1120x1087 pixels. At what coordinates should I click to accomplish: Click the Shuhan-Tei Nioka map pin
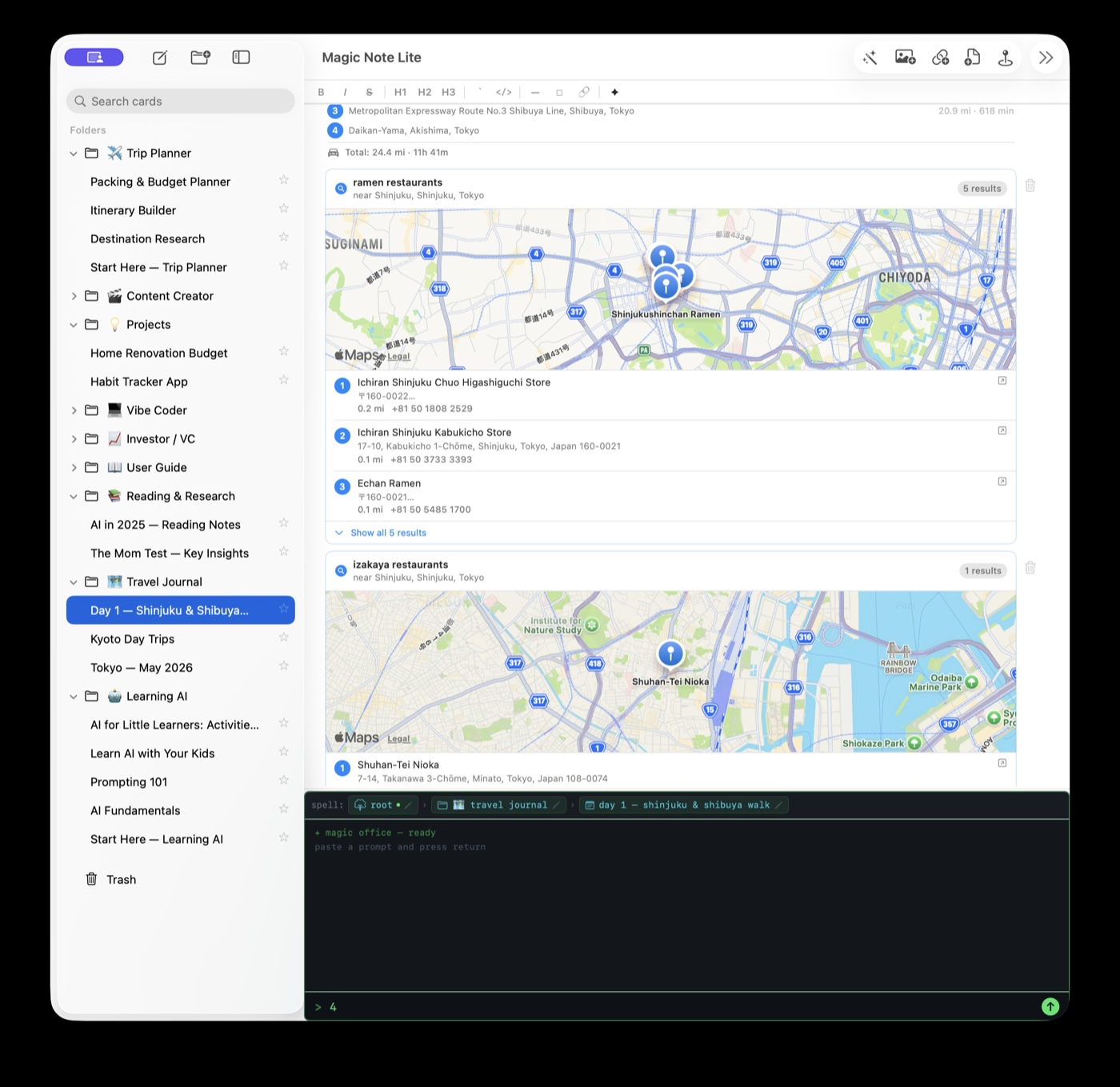pos(670,653)
